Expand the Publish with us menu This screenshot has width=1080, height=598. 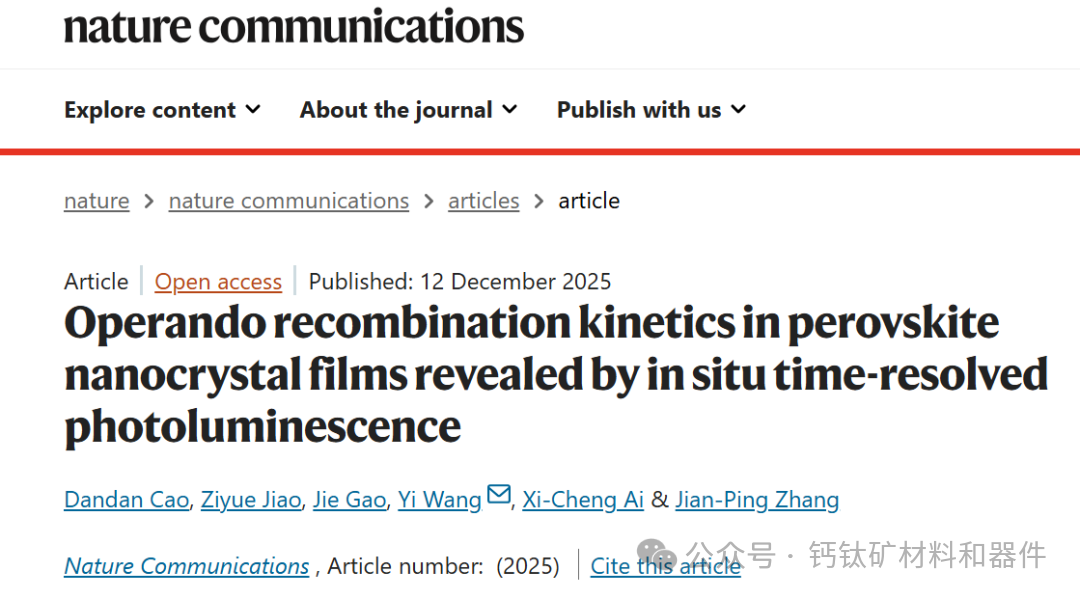coord(651,110)
